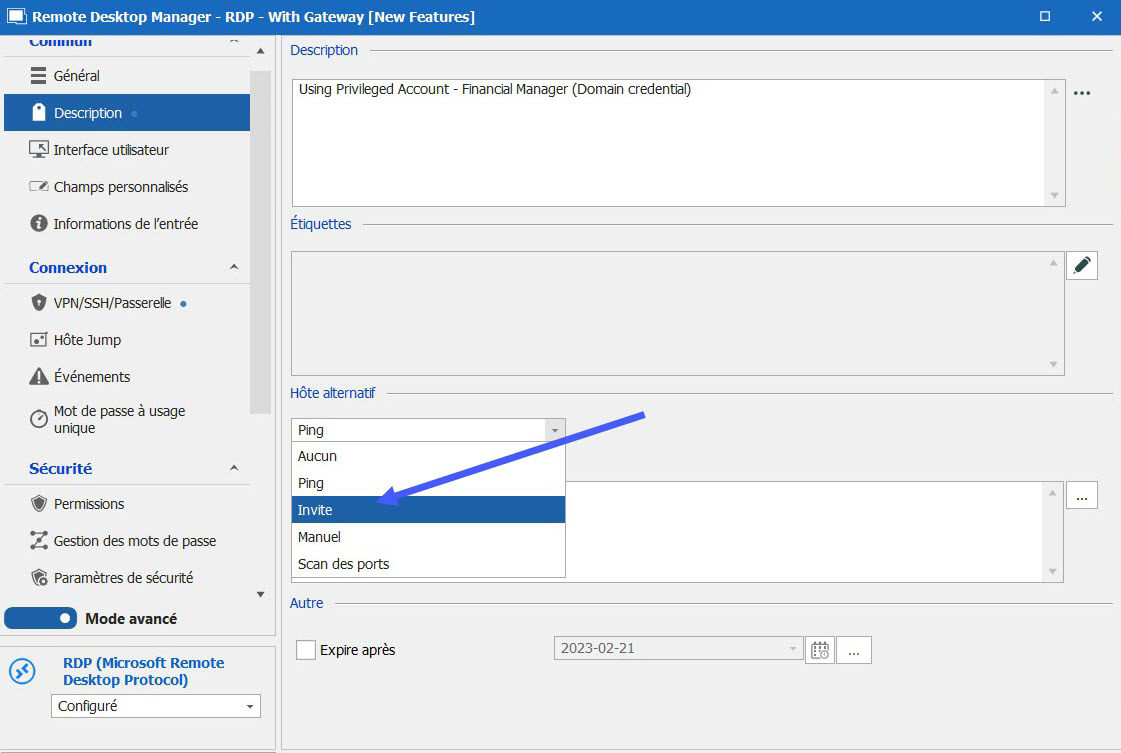Open Général section in sidebar
The image size is (1121, 753).
tap(76, 76)
